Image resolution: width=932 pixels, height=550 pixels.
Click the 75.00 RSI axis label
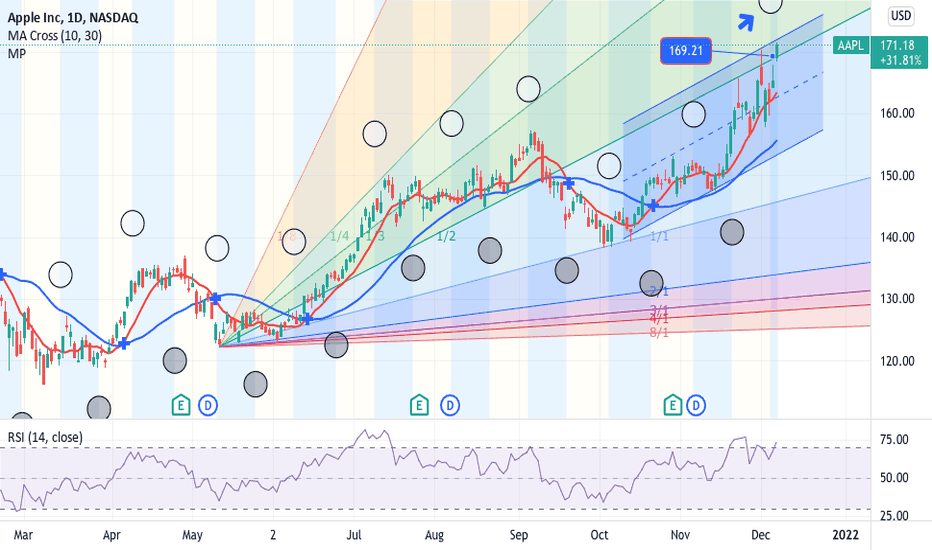point(894,439)
